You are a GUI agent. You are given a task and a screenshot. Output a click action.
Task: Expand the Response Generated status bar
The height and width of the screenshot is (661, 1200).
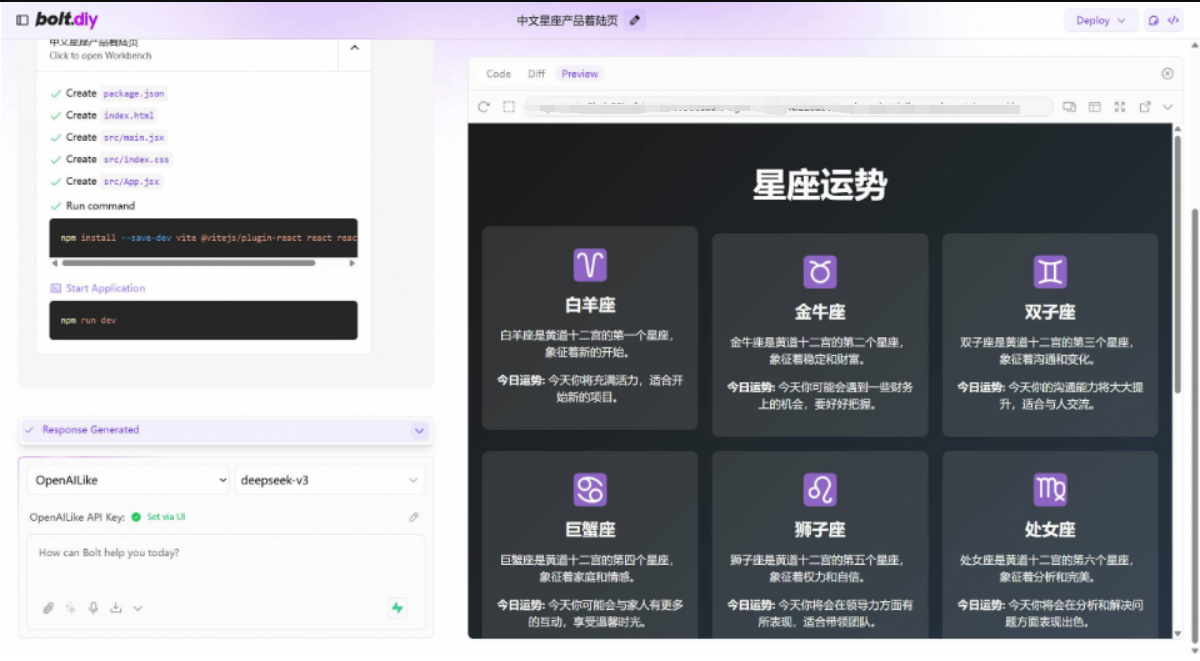pyautogui.click(x=419, y=430)
